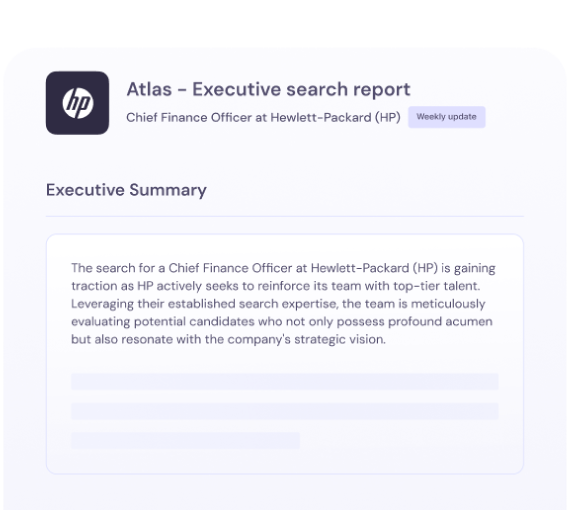Click the line ending 'strategic vision.'

(228, 340)
